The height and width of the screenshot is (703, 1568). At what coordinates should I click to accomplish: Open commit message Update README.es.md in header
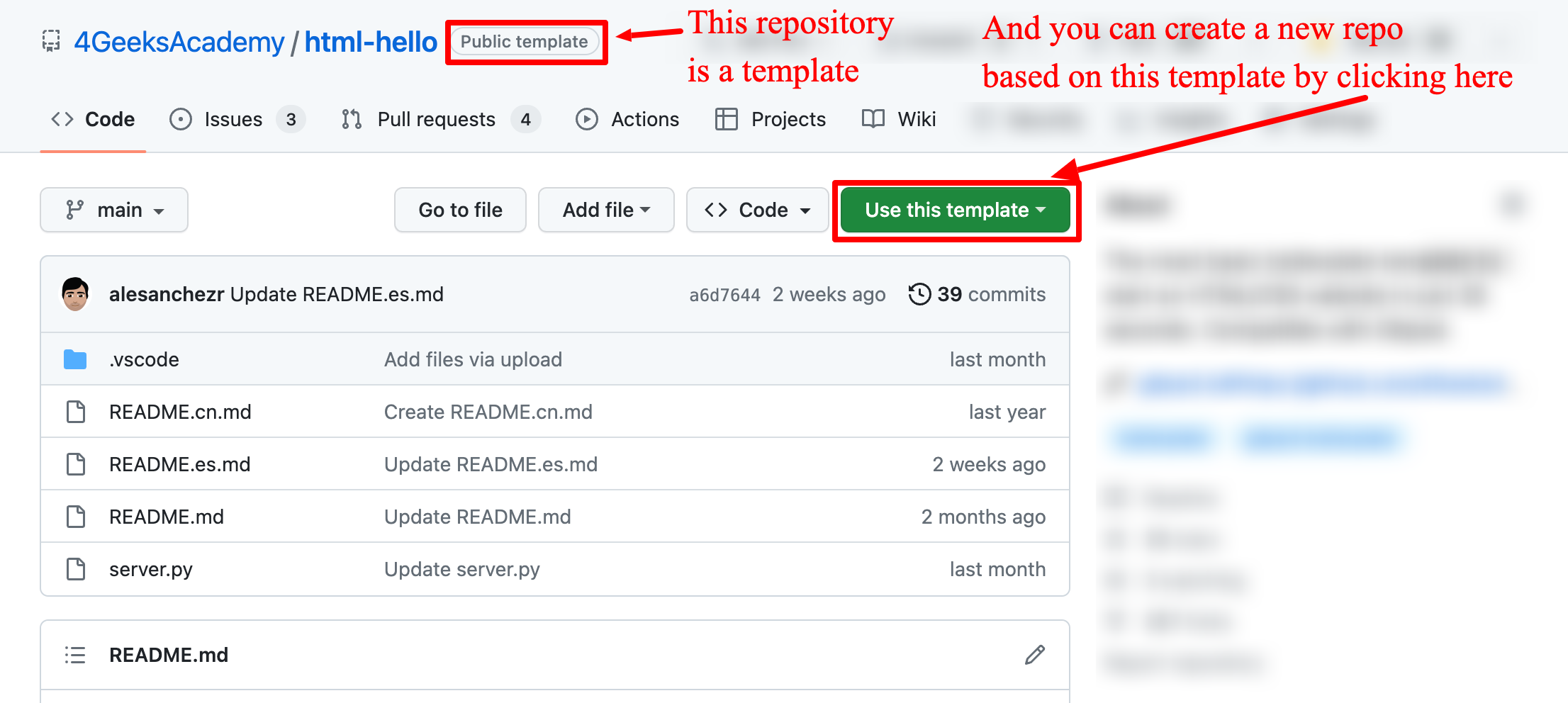click(x=337, y=294)
